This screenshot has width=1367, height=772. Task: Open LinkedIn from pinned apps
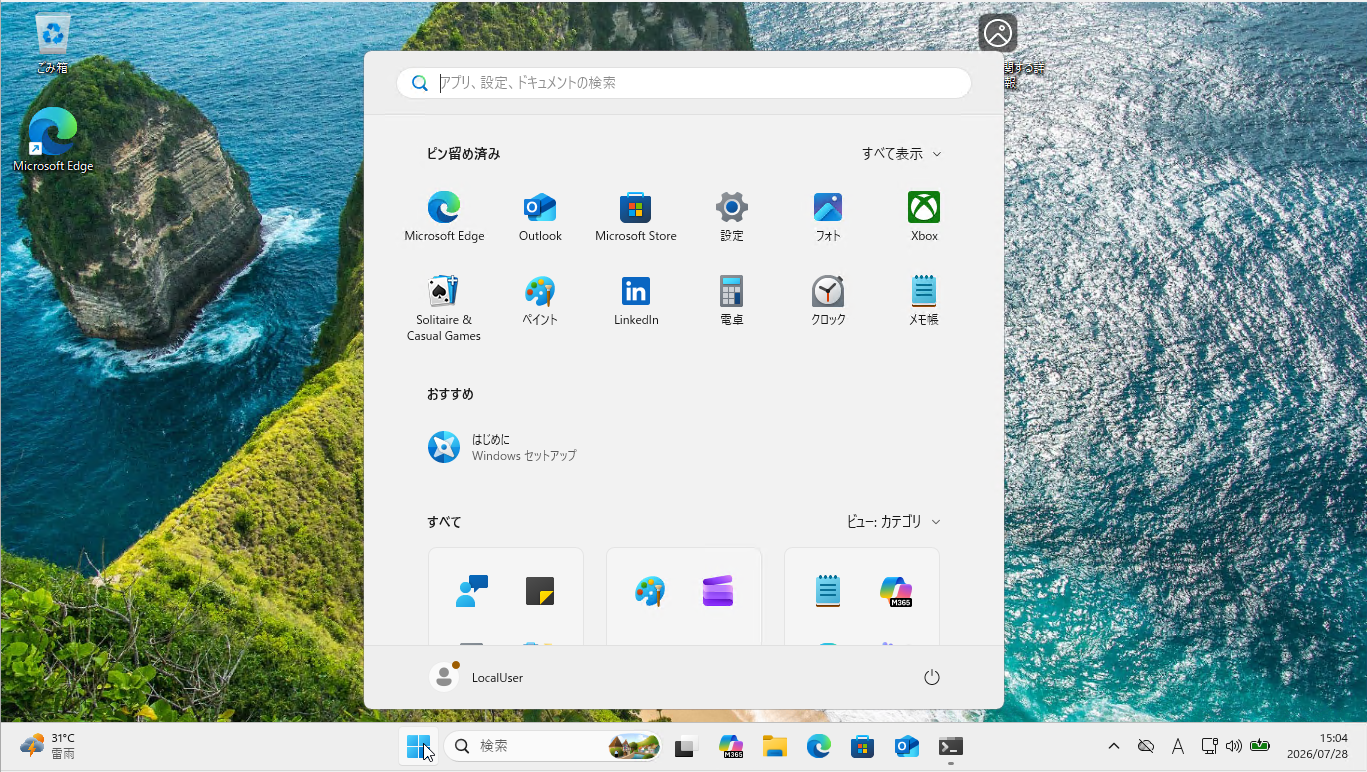point(636,301)
